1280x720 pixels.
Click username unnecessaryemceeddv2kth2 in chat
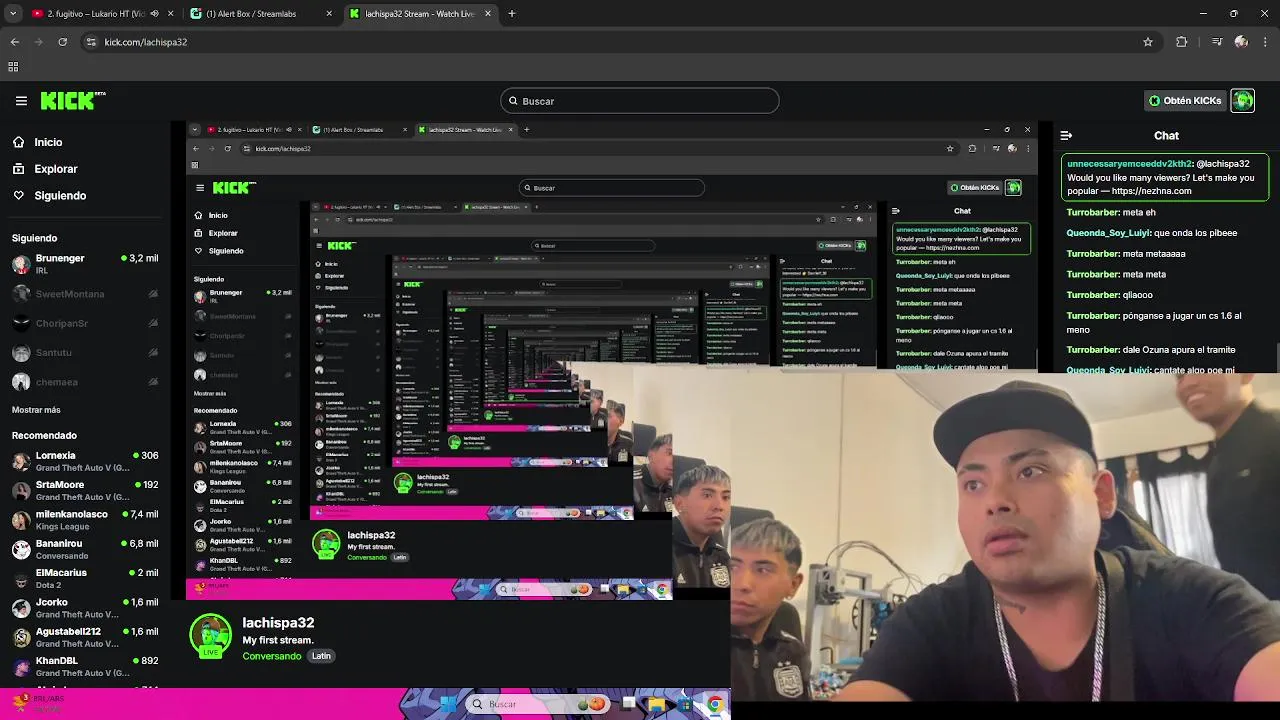1130,164
